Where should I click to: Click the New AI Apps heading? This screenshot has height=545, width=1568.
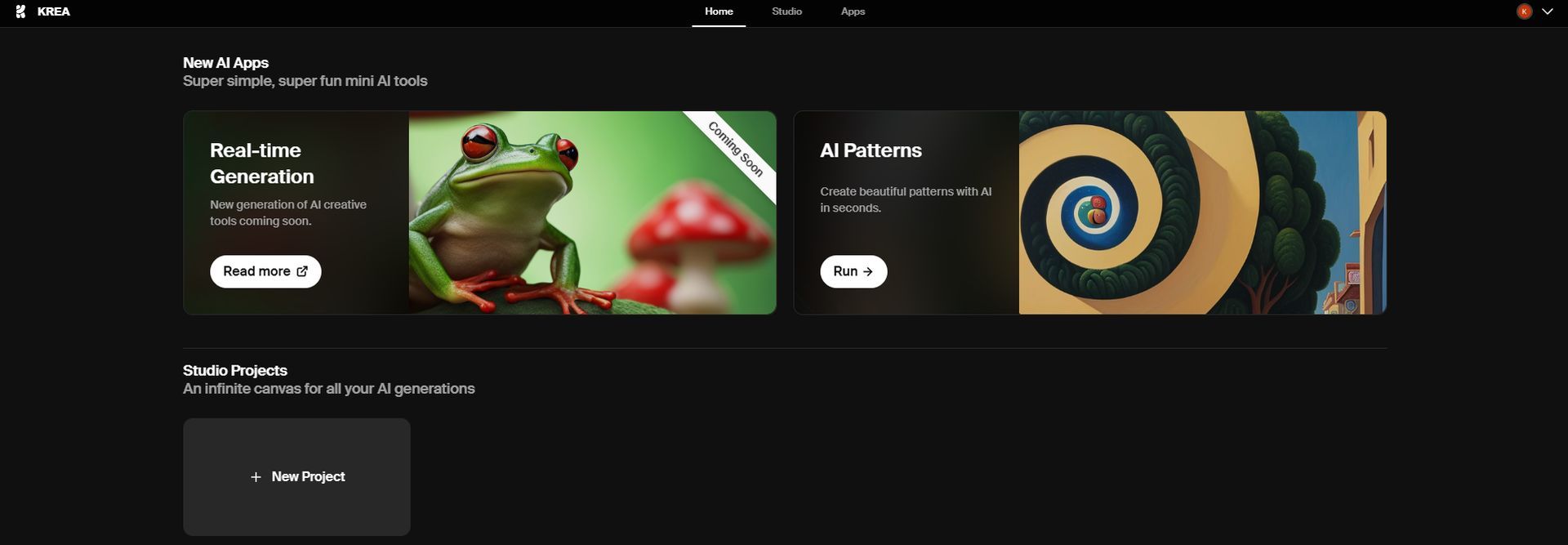225,63
